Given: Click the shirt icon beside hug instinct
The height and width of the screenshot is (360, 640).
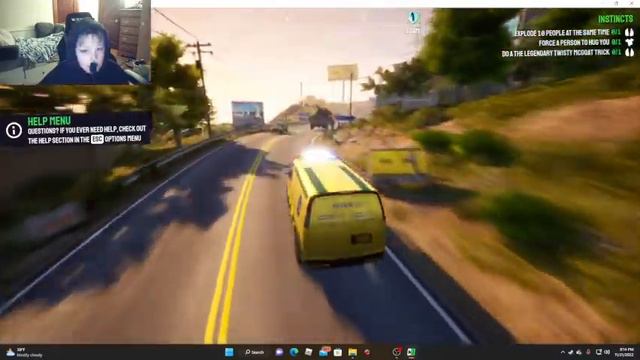Looking at the screenshot, I should 629,42.
